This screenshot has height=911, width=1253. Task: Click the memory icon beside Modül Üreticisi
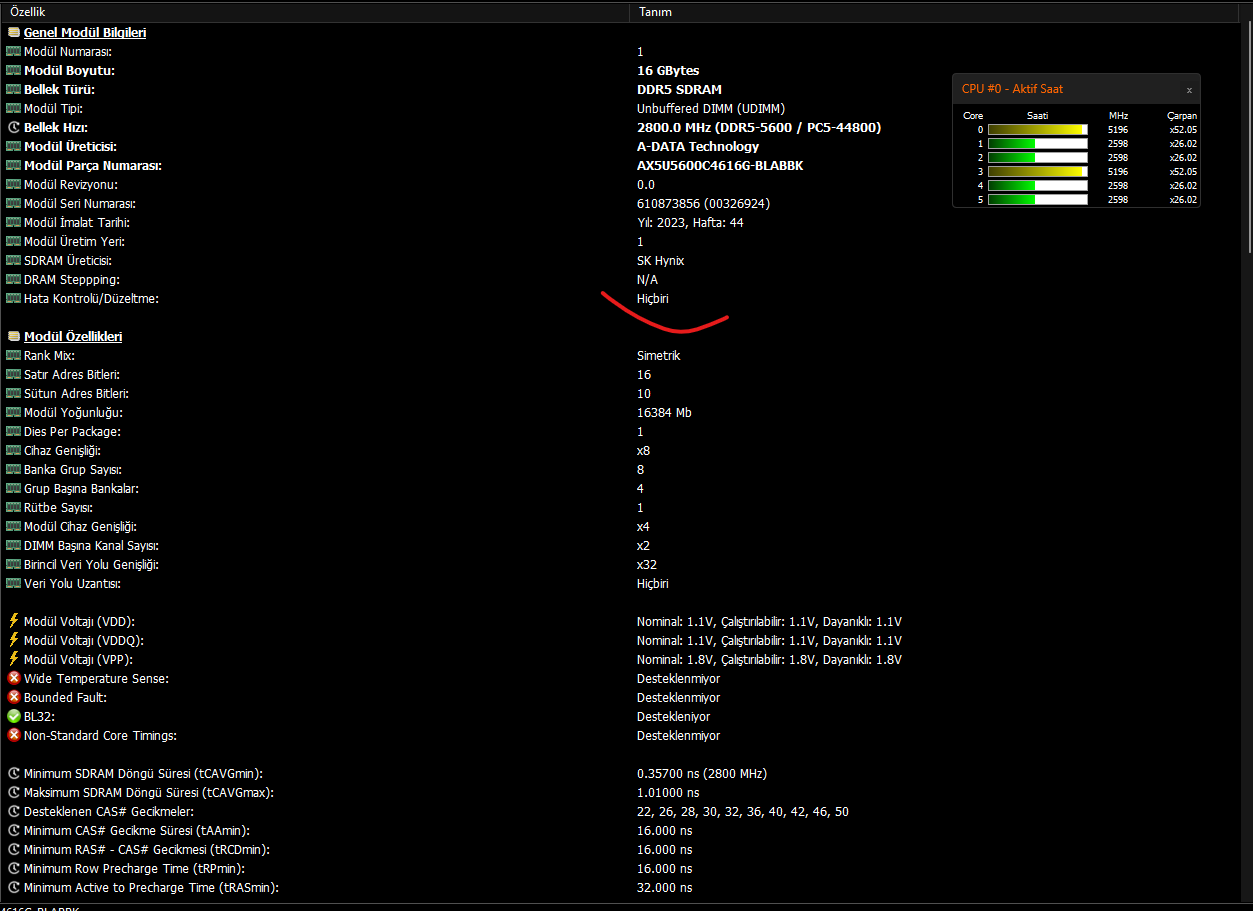tap(14, 146)
